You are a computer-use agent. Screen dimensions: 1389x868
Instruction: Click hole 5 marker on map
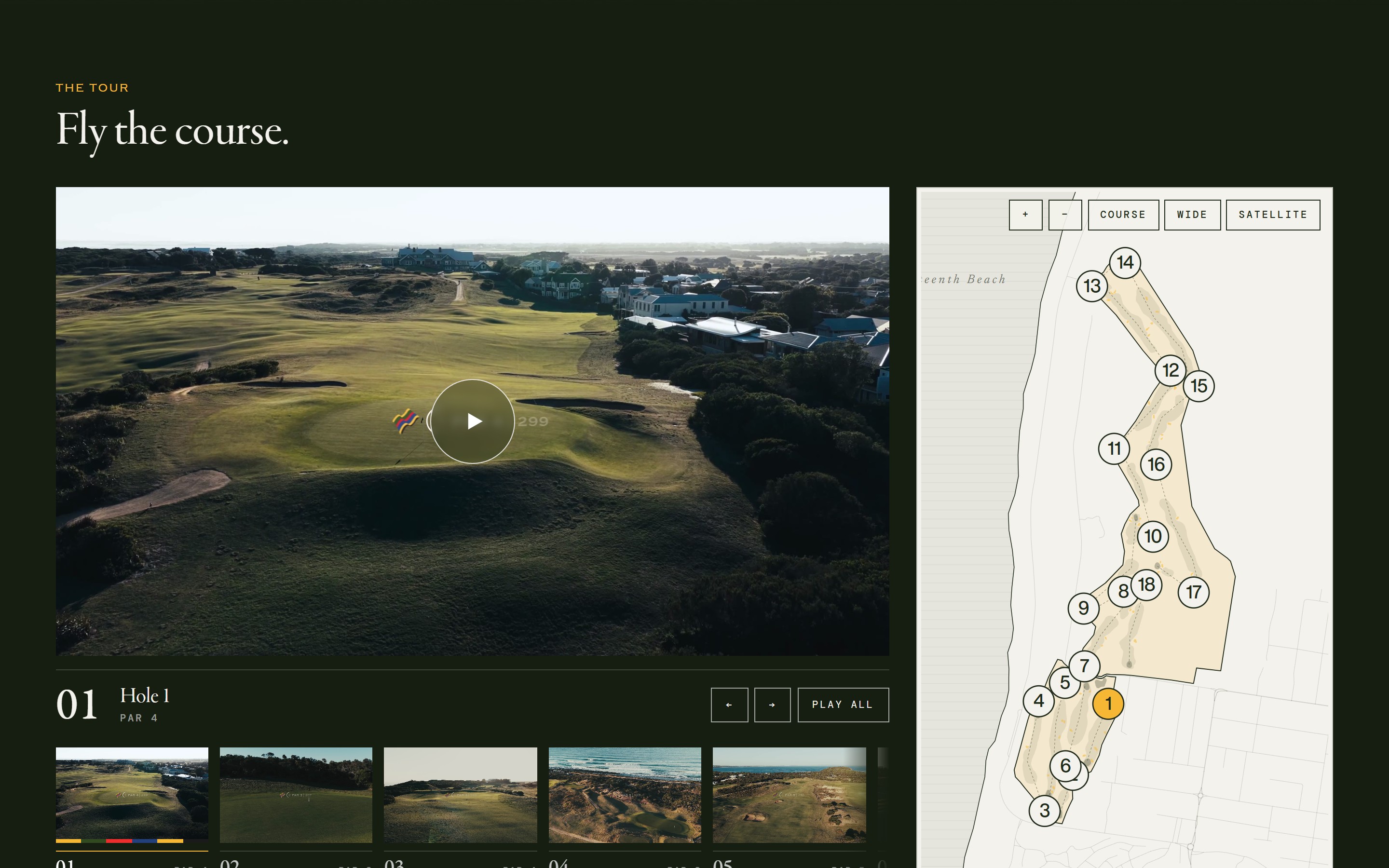pos(1065,682)
